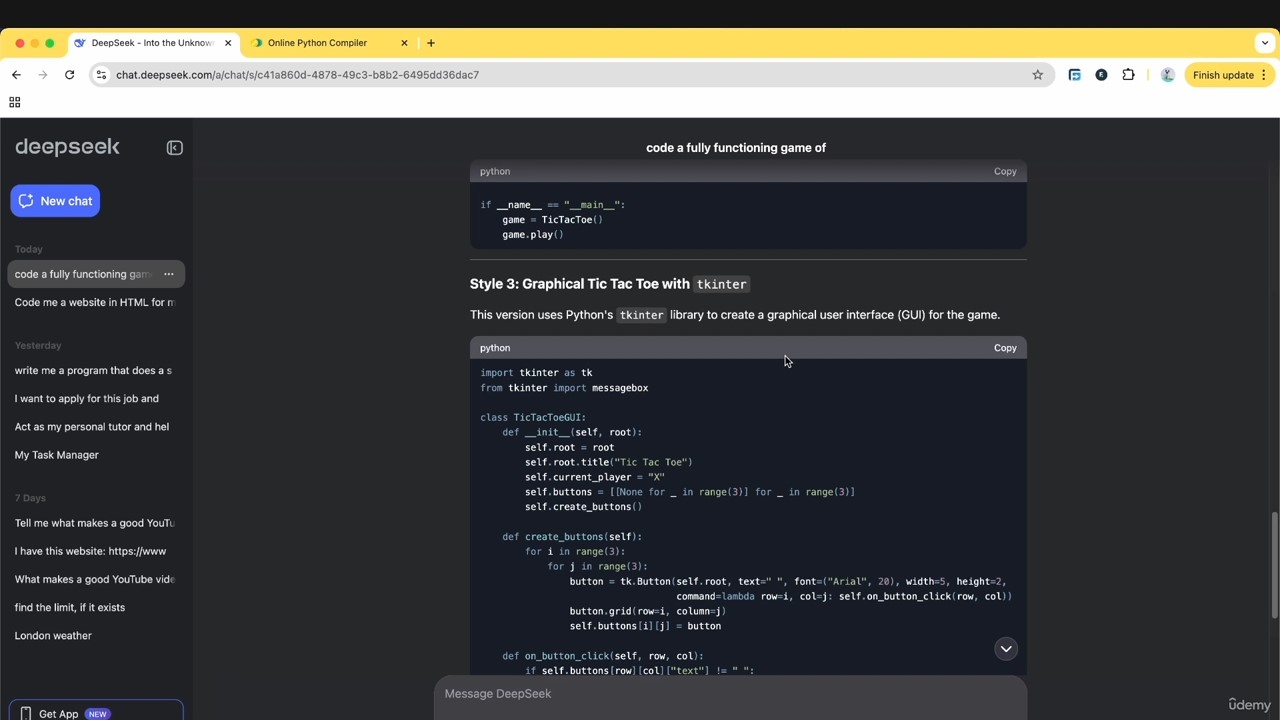Viewport: 1280px width, 720px height.
Task: Open the Chrome profile avatar
Action: 1167,75
